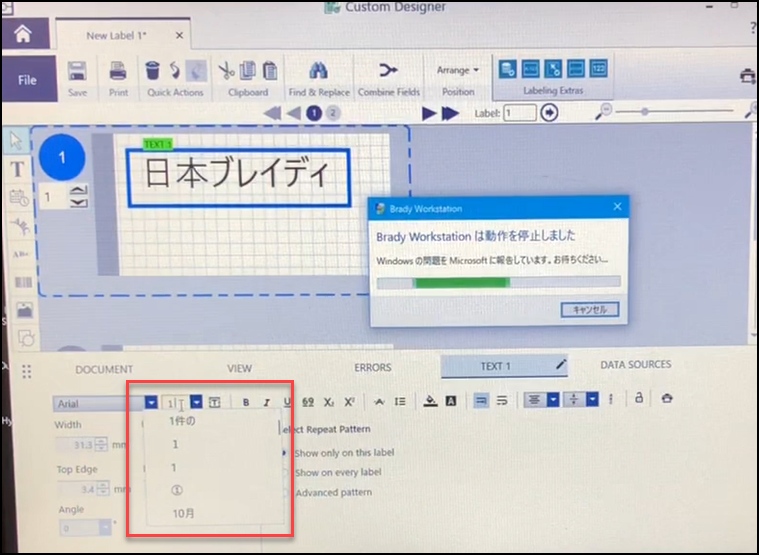Viewport: 759px width, 555px height.
Task: Click the '123' serialization icon in Labeling Extras
Action: tap(598, 69)
